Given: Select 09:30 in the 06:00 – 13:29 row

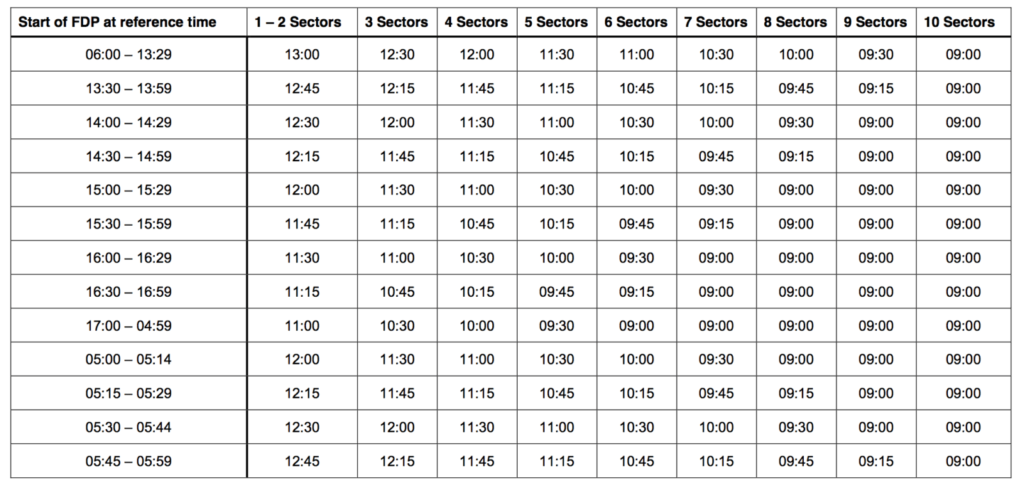Looking at the screenshot, I should (876, 55).
